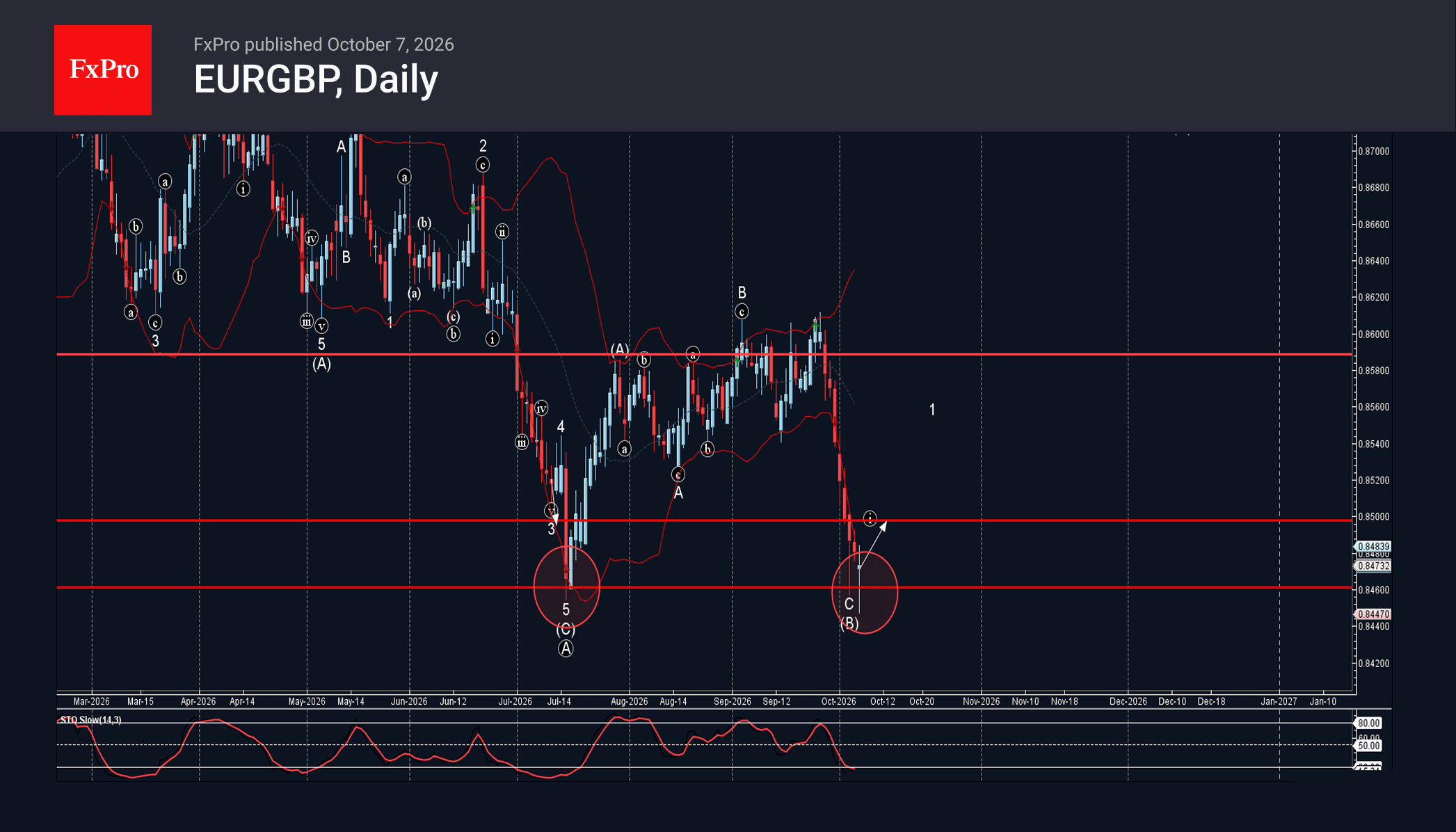Click the 0.84839 current price tag
The image size is (1456, 832).
coord(1373,547)
